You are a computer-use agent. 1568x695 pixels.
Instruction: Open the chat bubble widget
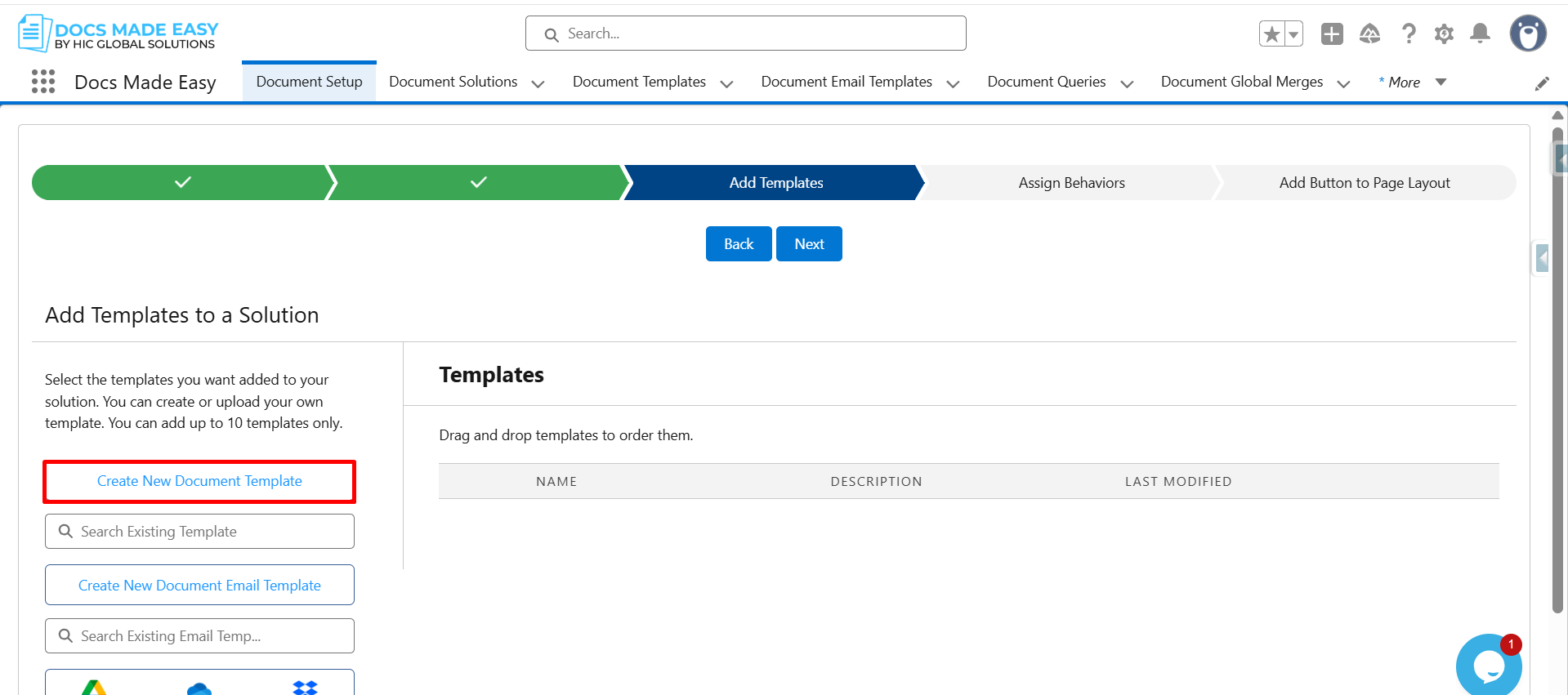1489,665
